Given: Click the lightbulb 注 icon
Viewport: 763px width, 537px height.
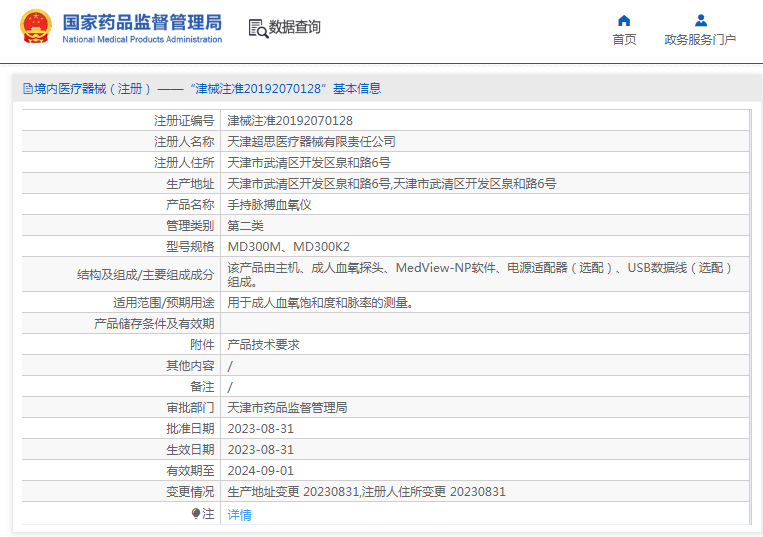Looking at the screenshot, I should click(196, 514).
